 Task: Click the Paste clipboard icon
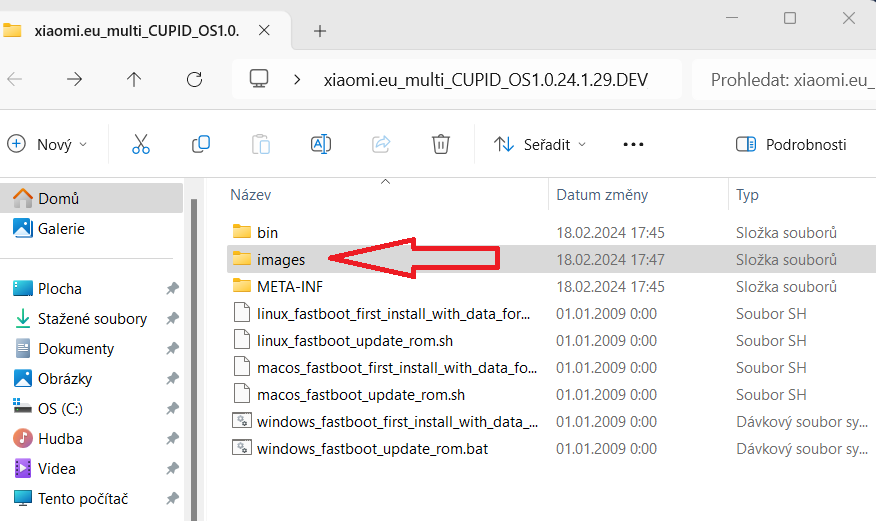[260, 144]
